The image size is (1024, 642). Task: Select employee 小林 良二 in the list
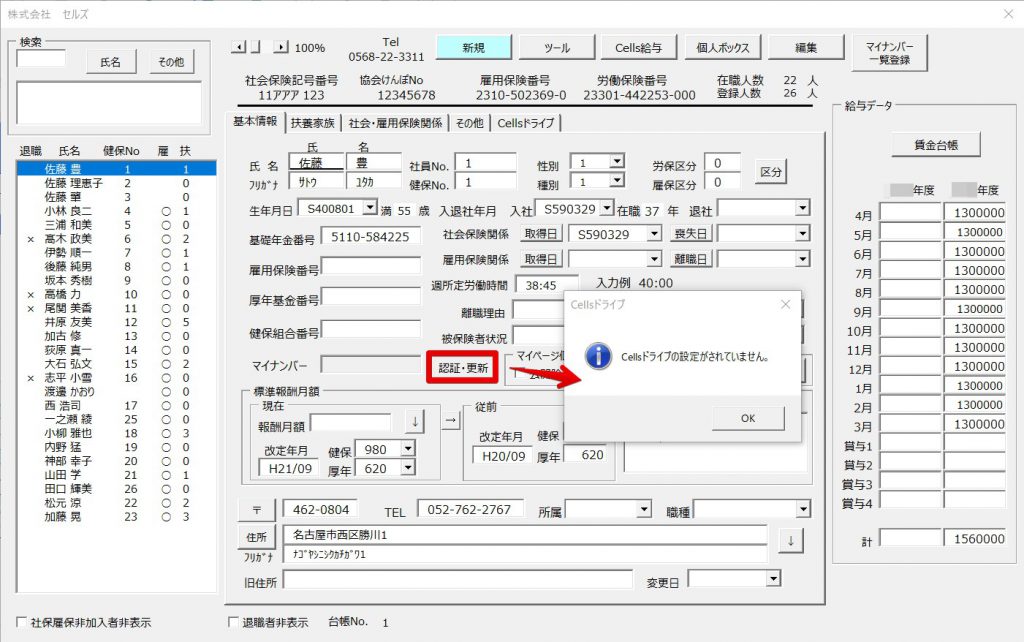click(x=116, y=211)
